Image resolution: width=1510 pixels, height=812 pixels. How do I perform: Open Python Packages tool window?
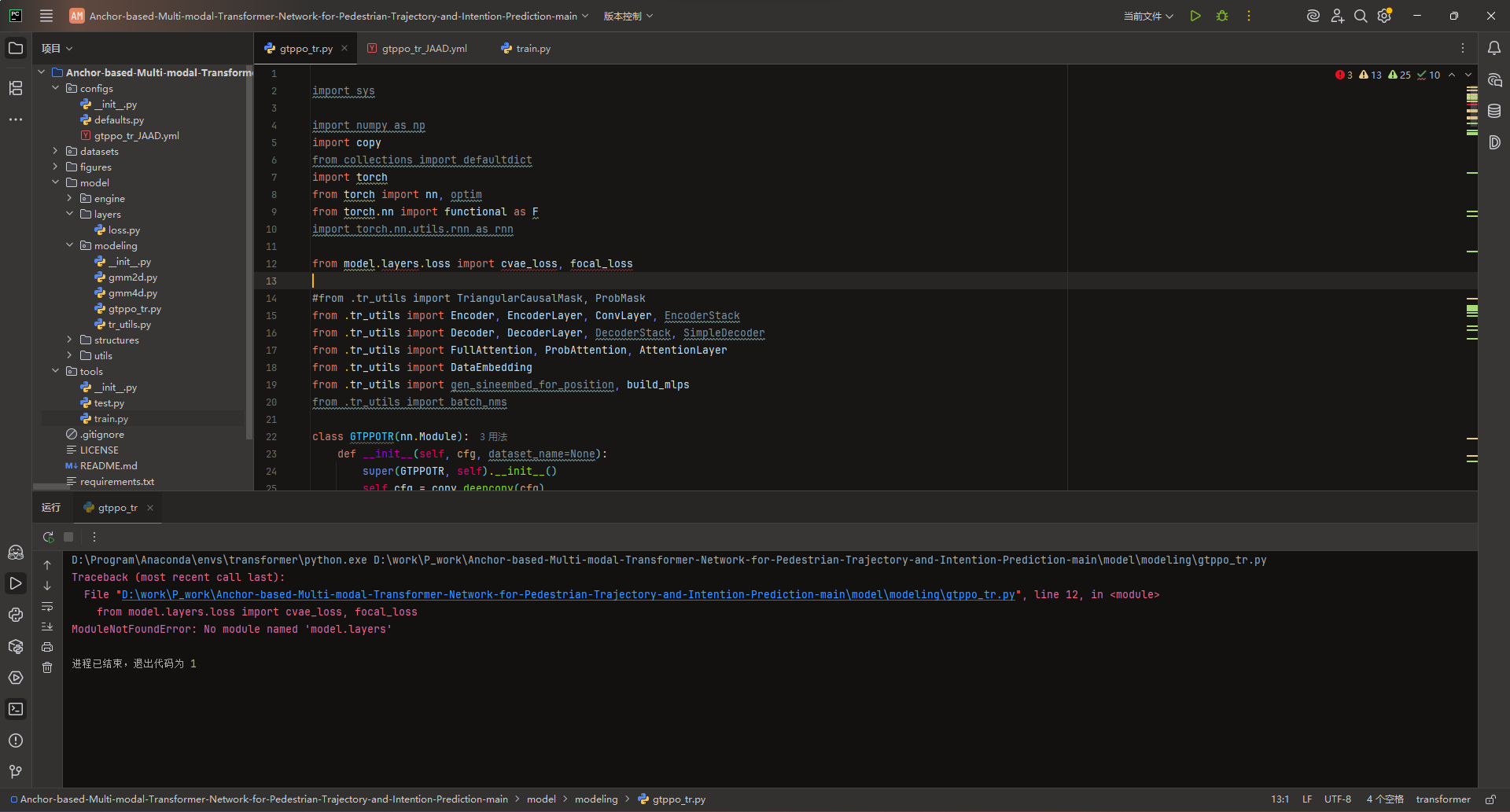16,646
